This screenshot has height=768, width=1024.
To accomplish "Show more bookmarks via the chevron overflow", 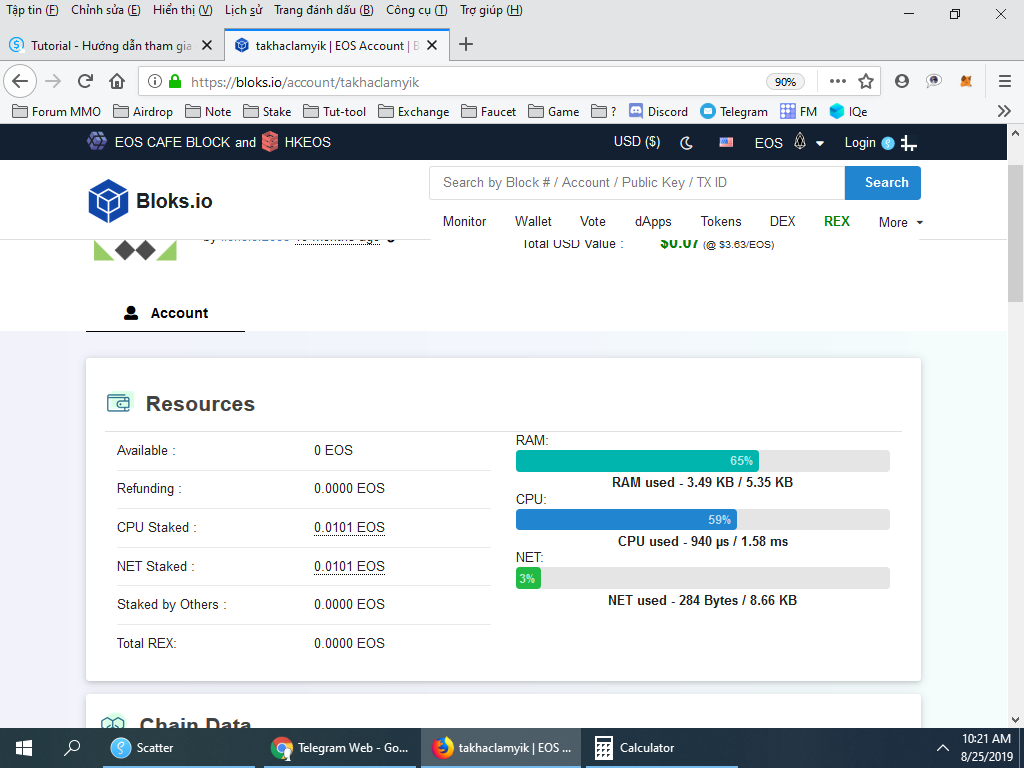I will coord(1004,112).
